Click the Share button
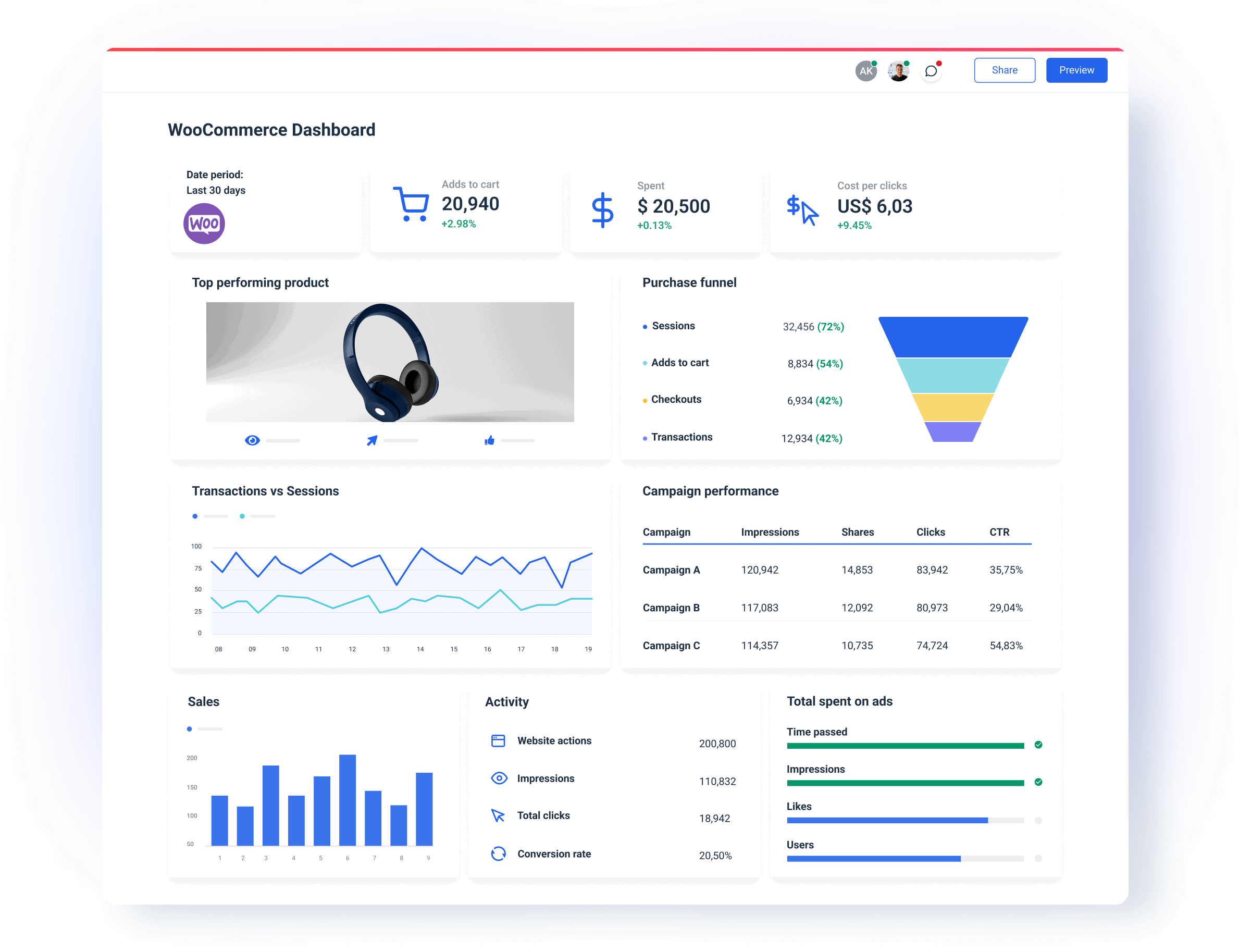1239x952 pixels. [x=1005, y=70]
